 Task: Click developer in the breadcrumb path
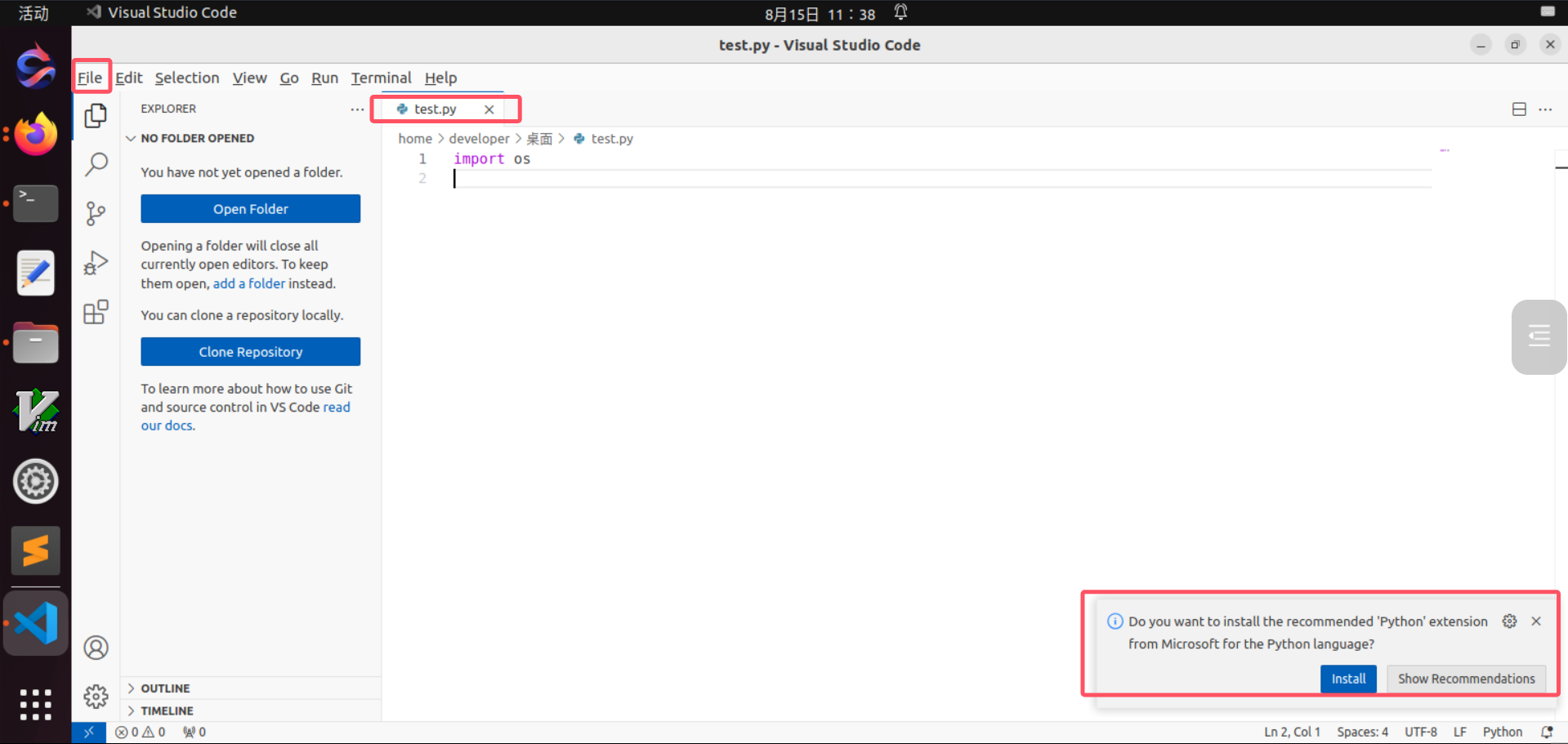click(479, 139)
